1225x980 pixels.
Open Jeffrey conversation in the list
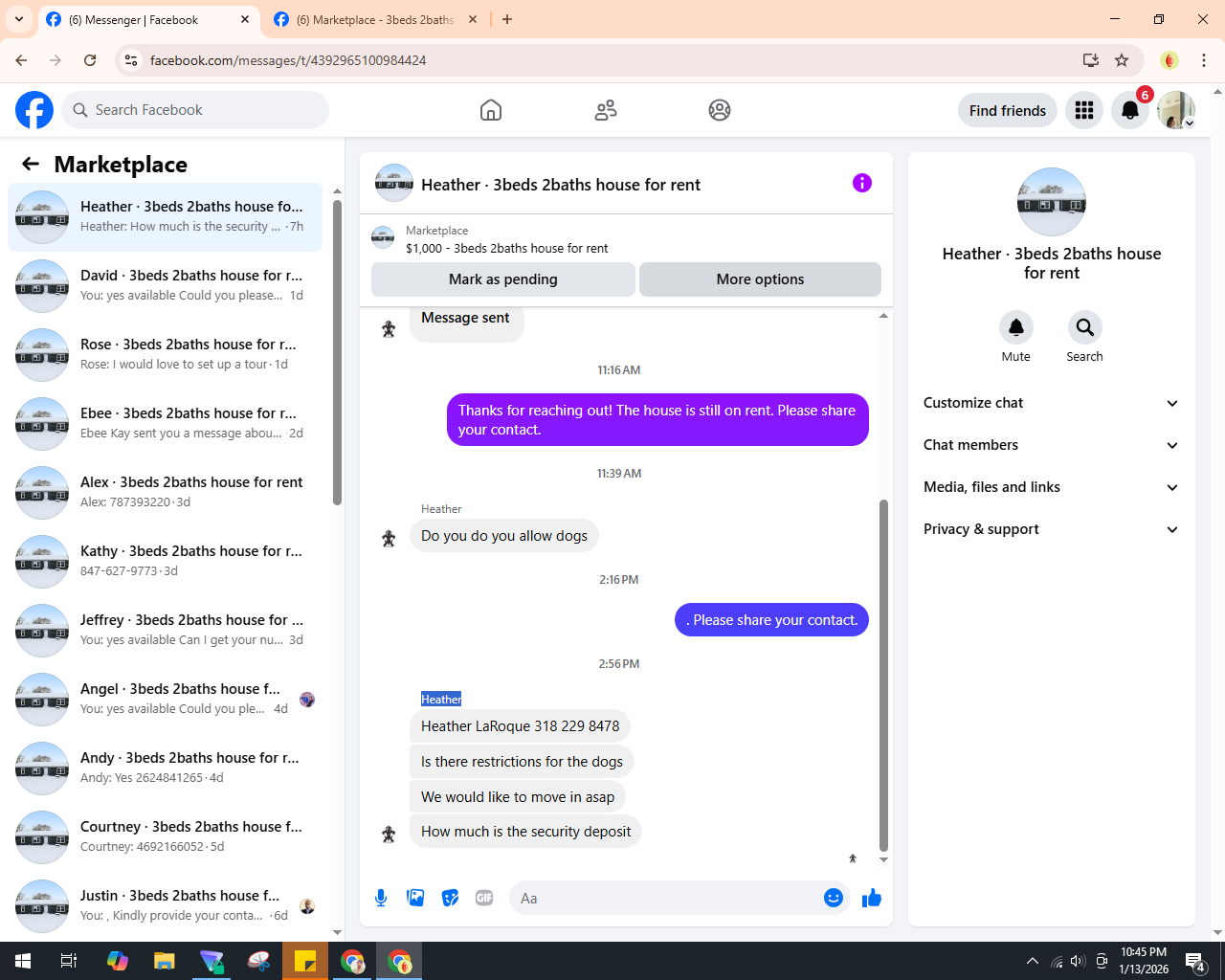[165, 631]
